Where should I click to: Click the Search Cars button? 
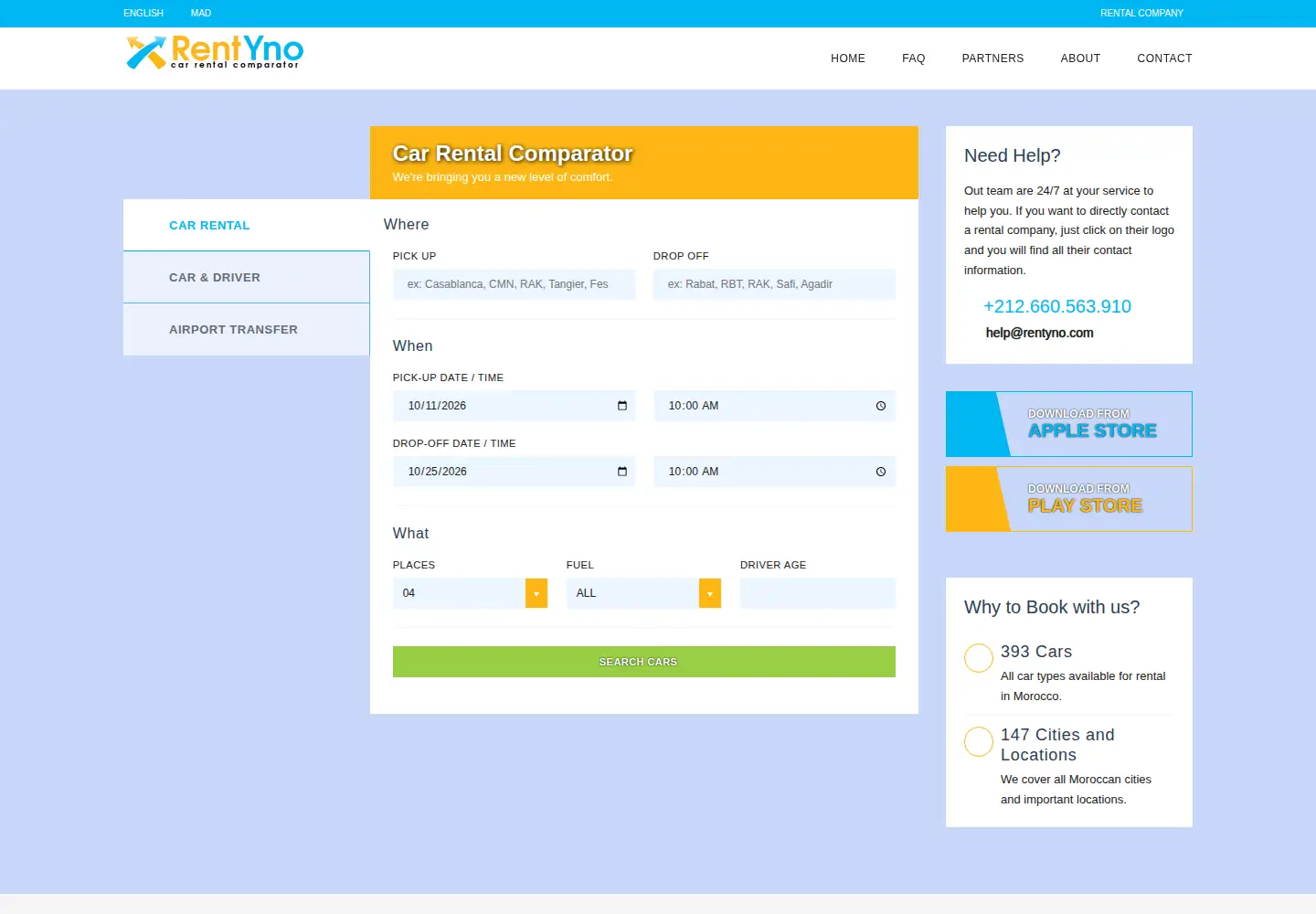[x=644, y=662]
